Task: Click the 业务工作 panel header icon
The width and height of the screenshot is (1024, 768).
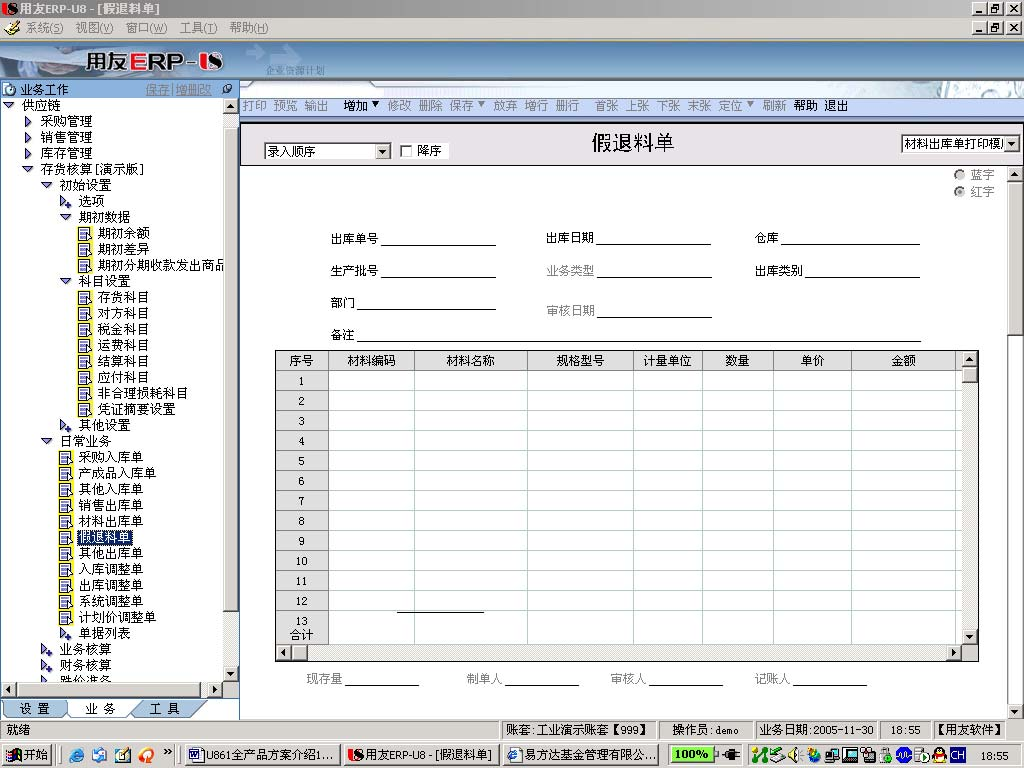Action: point(10,89)
